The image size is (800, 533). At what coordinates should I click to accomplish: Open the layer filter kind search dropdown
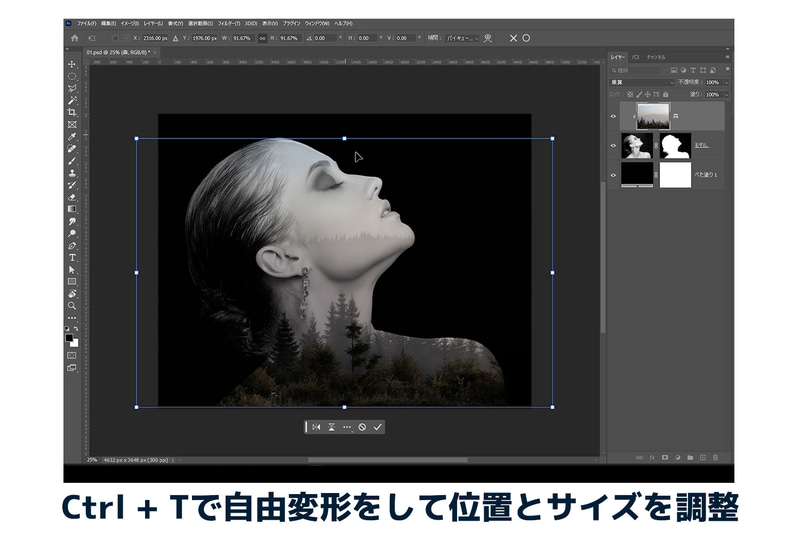637,70
